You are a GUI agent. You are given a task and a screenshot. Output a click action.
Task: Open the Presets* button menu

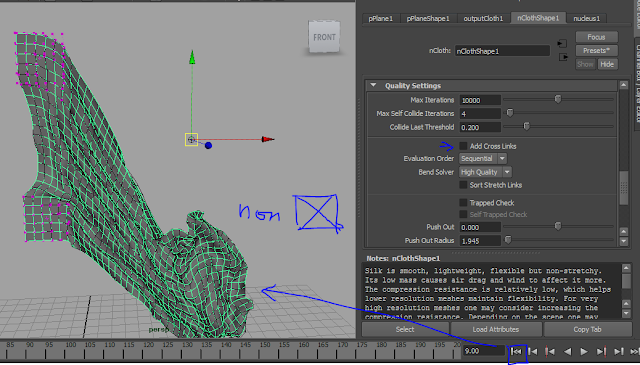(596, 51)
